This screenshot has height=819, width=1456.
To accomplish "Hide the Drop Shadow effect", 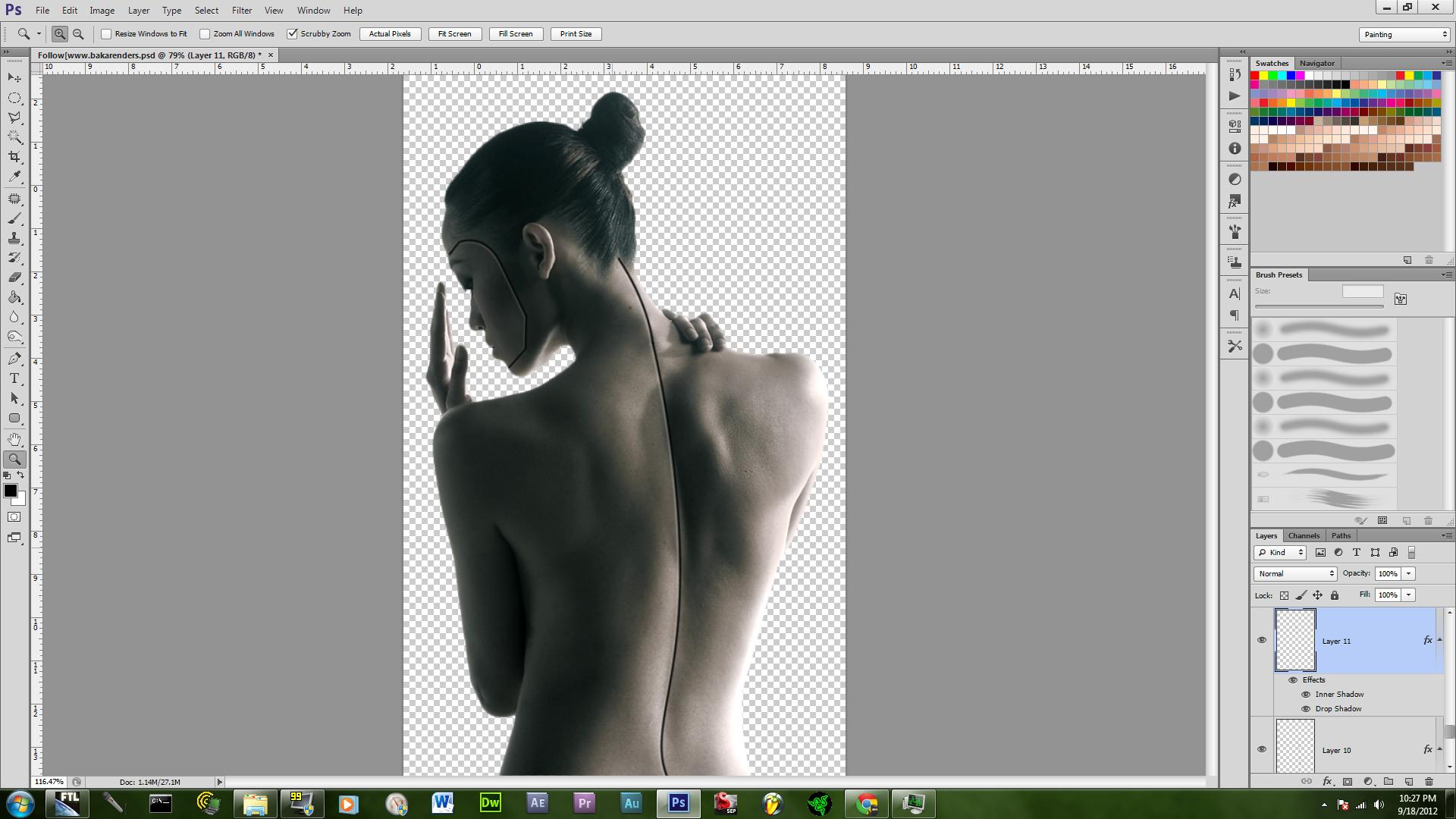I will tap(1306, 708).
